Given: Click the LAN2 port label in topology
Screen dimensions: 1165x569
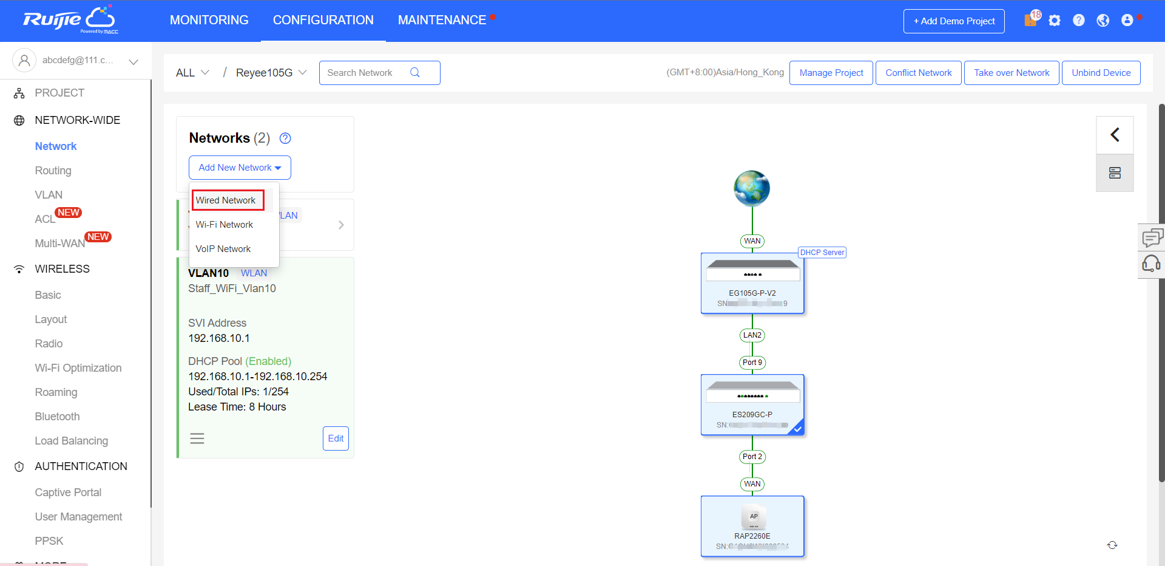Looking at the screenshot, I should click(752, 335).
